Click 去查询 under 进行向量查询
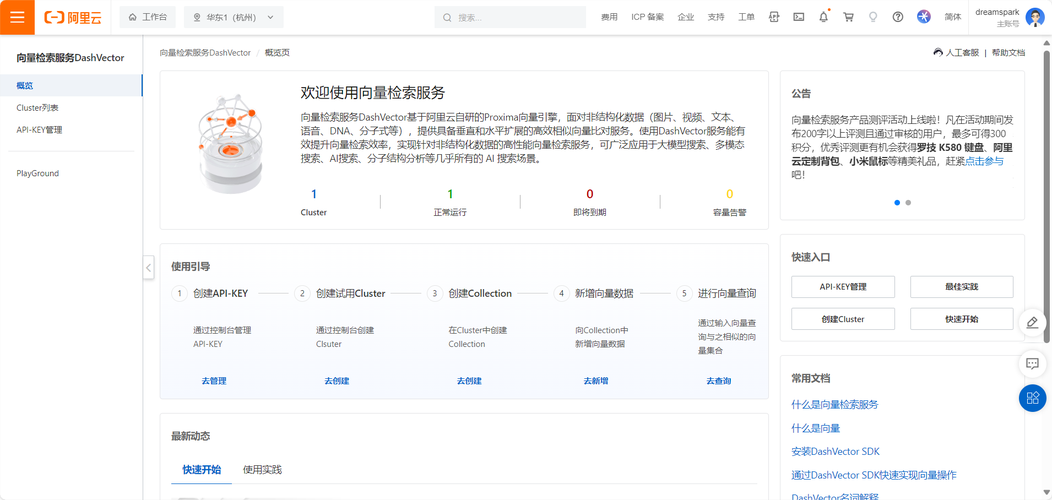The width and height of the screenshot is (1052, 500). pyautogui.click(x=719, y=381)
